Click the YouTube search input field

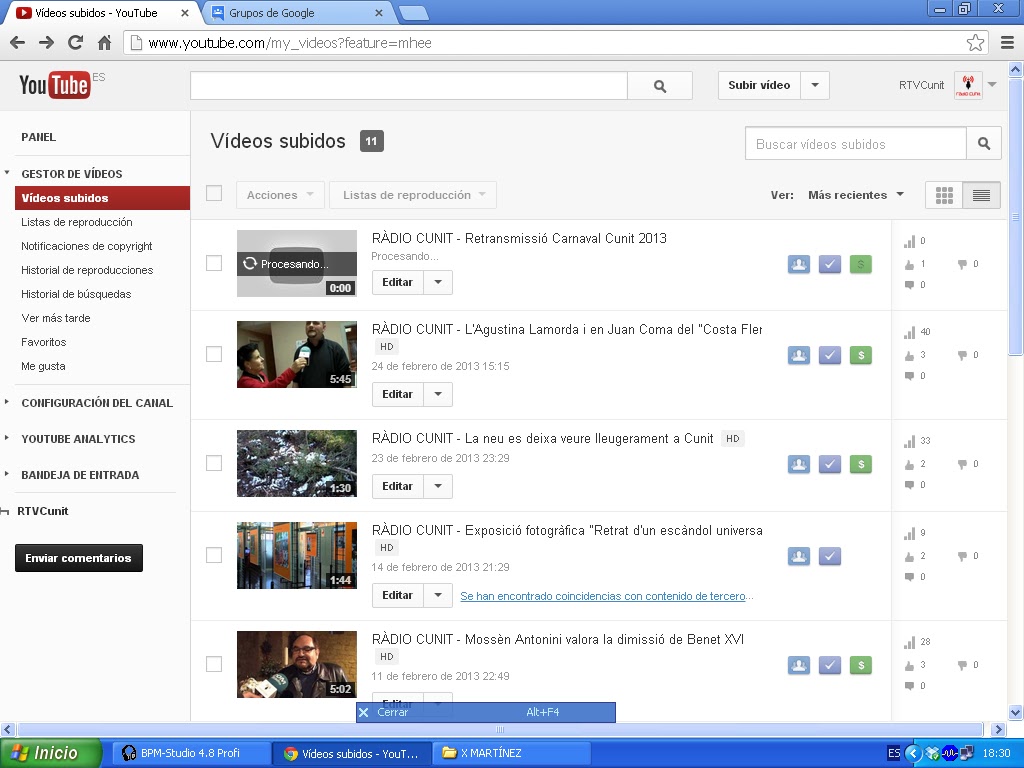[409, 86]
